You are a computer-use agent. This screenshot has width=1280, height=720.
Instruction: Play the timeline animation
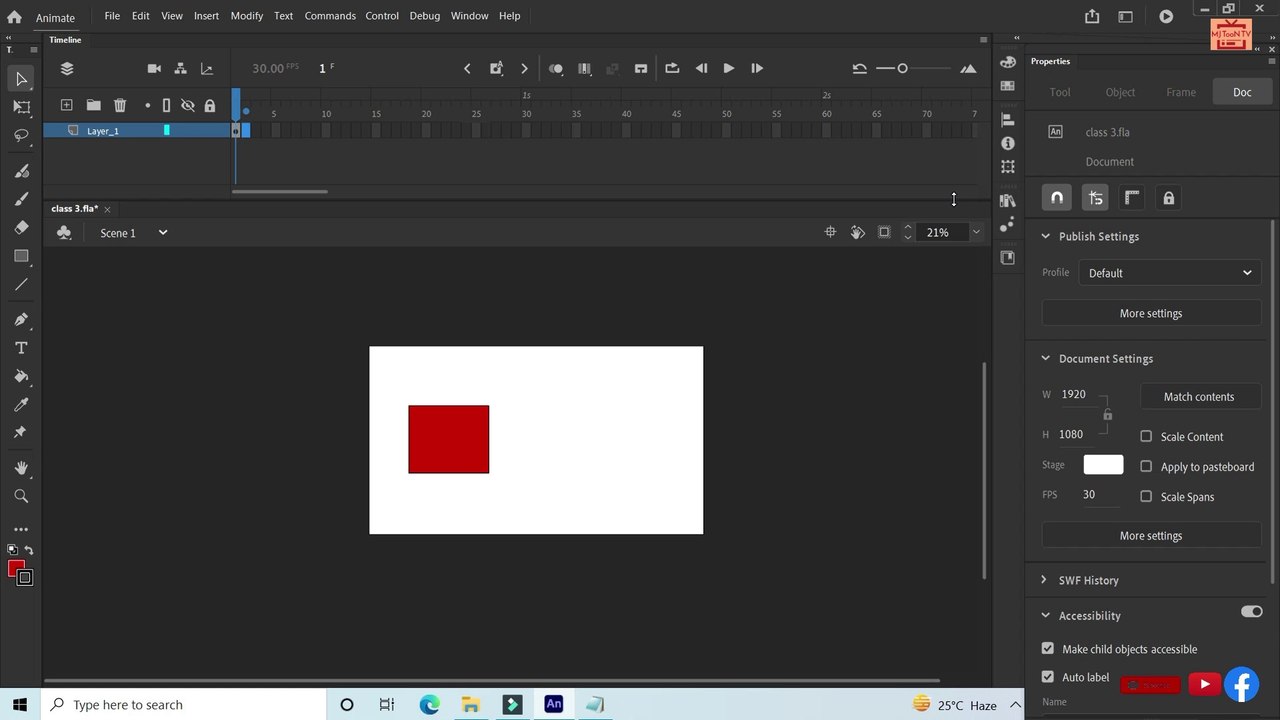point(728,68)
